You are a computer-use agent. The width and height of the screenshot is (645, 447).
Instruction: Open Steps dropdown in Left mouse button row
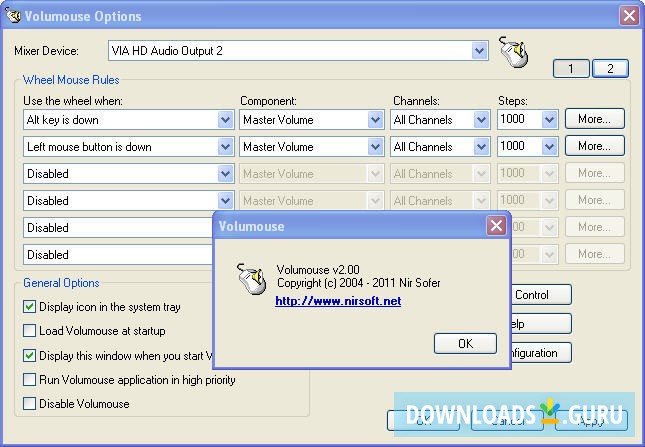[549, 147]
